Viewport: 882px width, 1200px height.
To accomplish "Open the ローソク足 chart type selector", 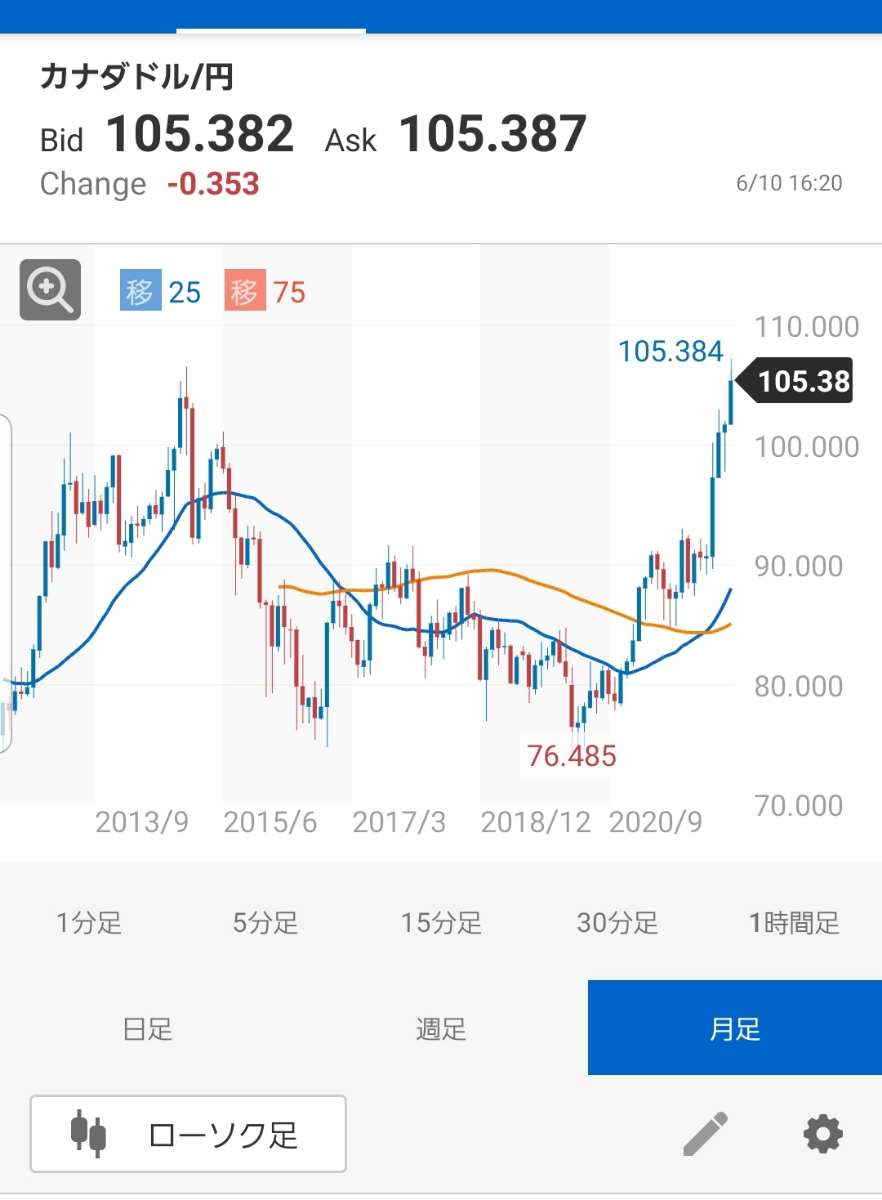I will (x=189, y=1134).
